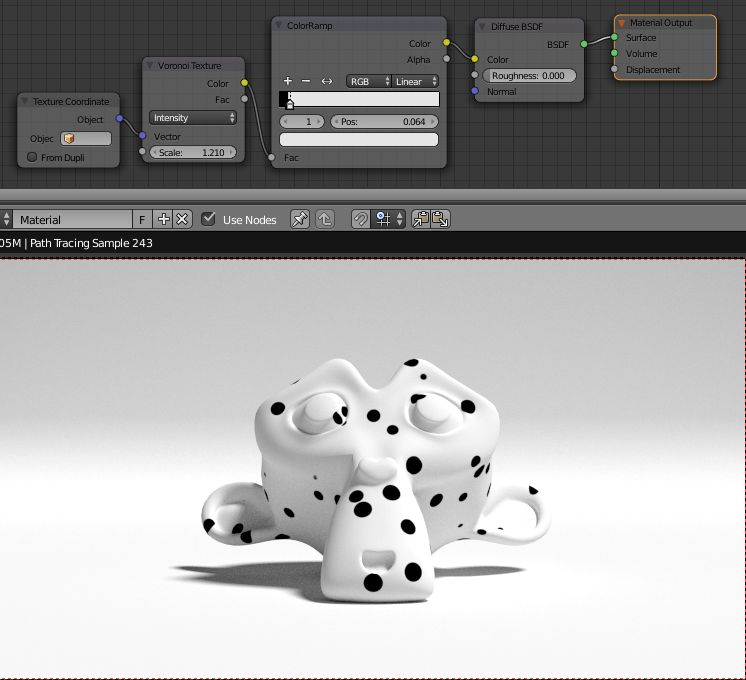This screenshot has height=680, width=746.
Task: Click Texture Coordinate Object output socket
Action: [119, 118]
